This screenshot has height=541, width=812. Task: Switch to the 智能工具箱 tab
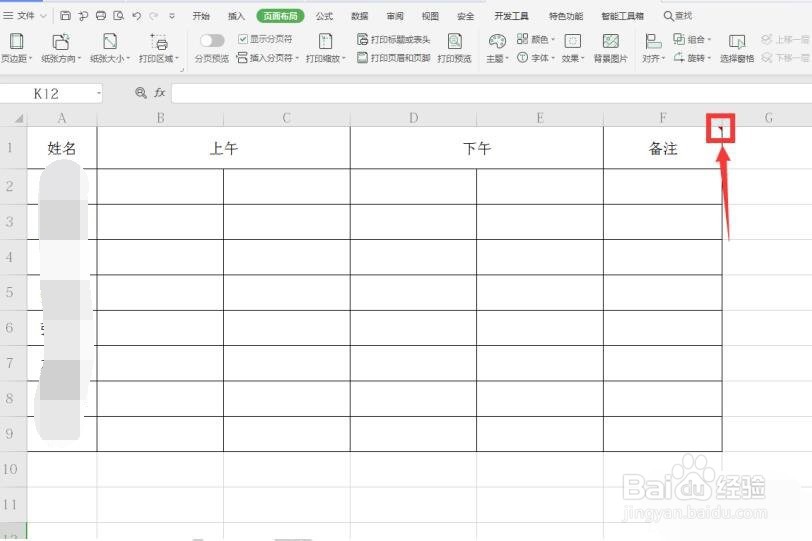click(622, 16)
